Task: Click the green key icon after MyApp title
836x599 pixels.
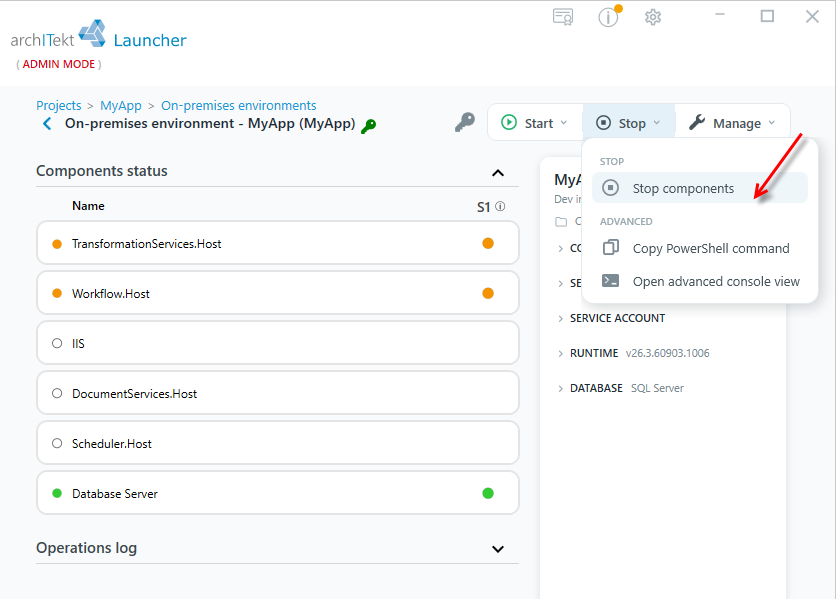Action: point(368,126)
